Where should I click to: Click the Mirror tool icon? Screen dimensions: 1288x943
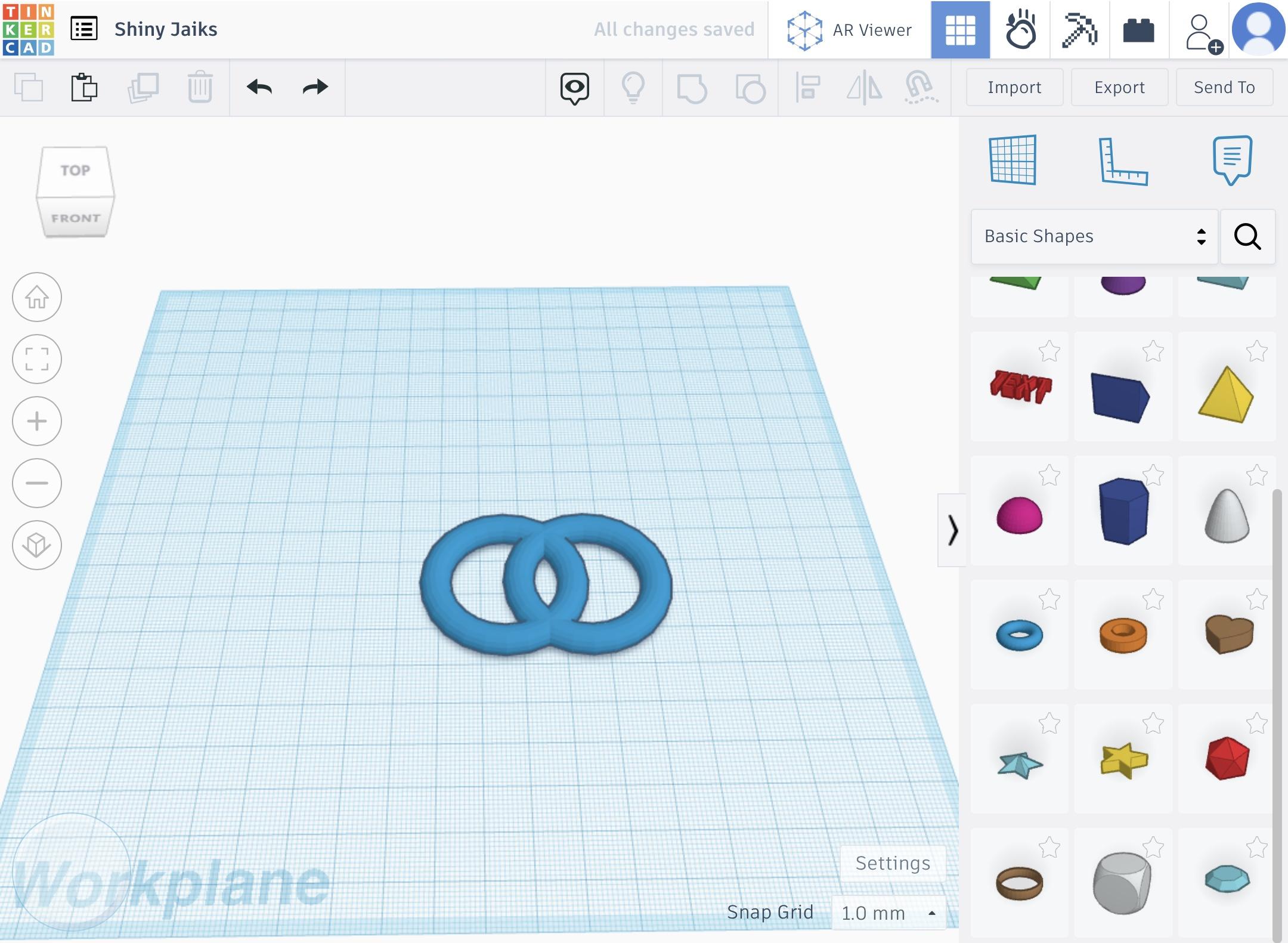tap(864, 87)
